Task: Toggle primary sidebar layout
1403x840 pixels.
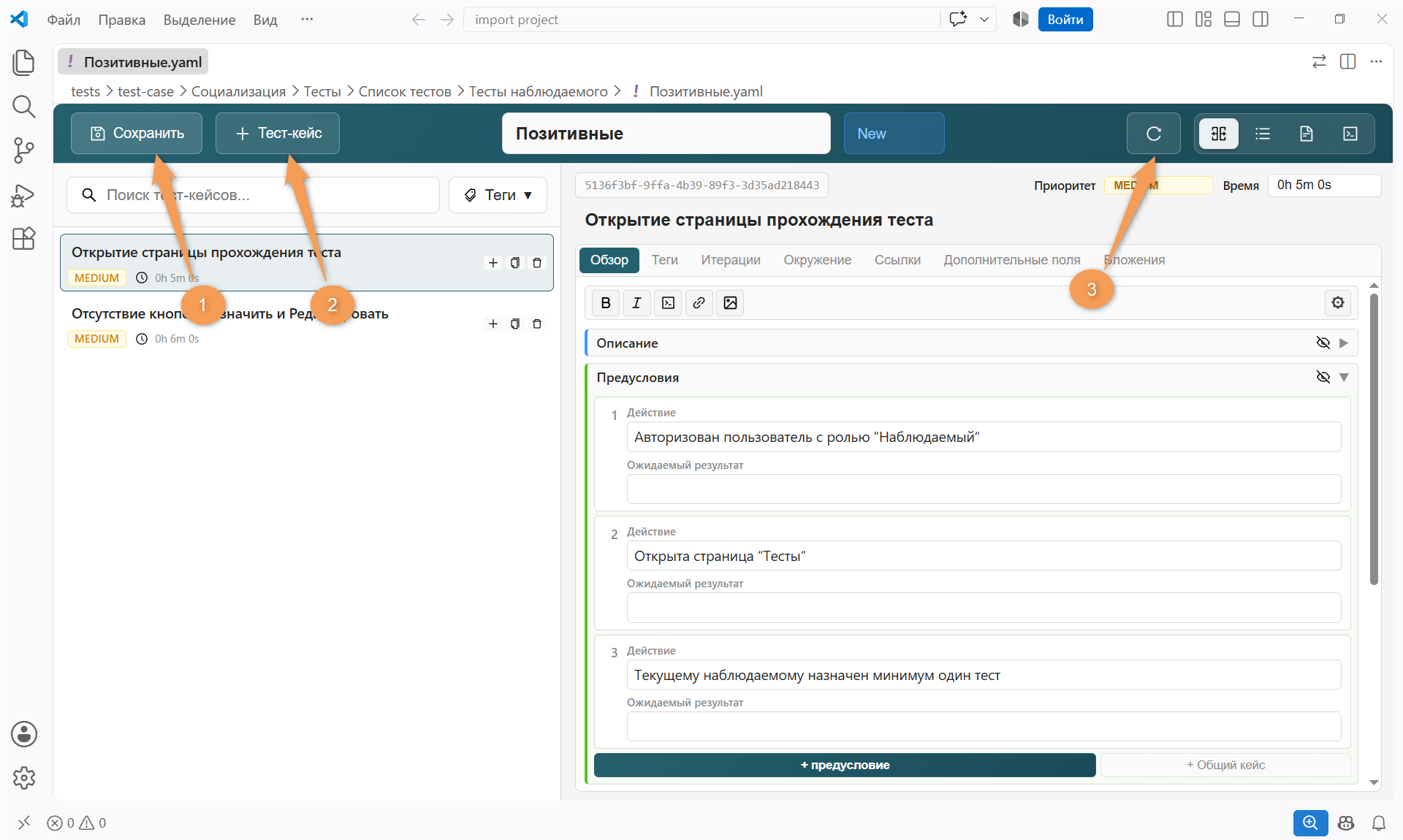Action: pyautogui.click(x=1175, y=20)
